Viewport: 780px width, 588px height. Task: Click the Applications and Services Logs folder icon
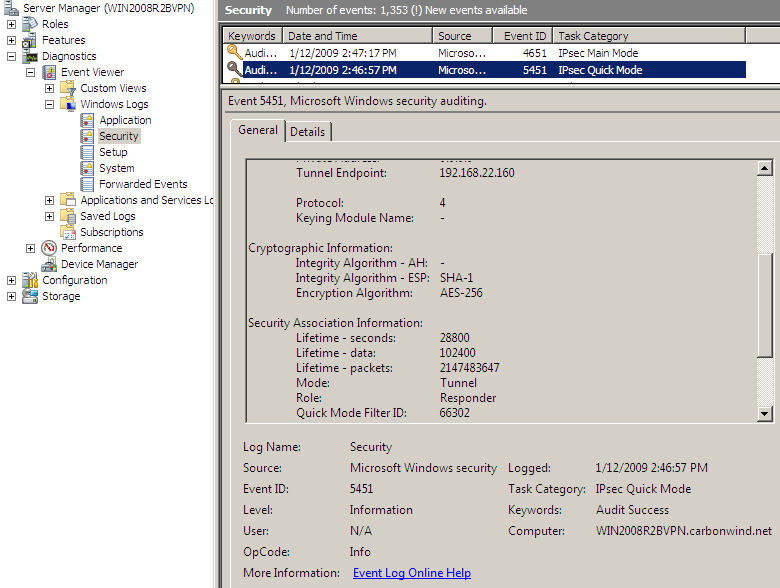68,200
